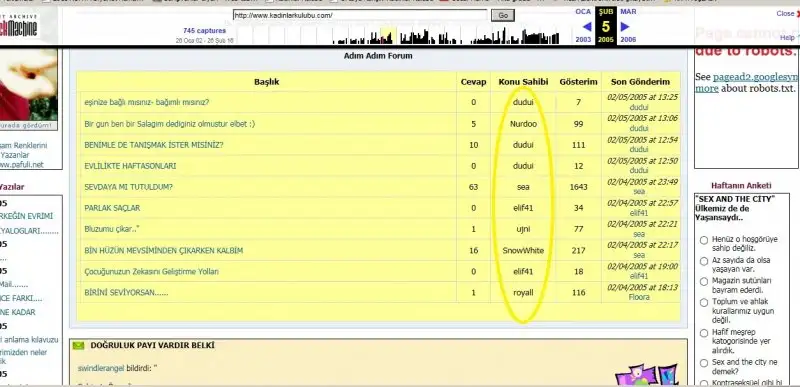This screenshot has height=387, width=800.
Task: Click the Başlık column header
Action: click(x=266, y=82)
